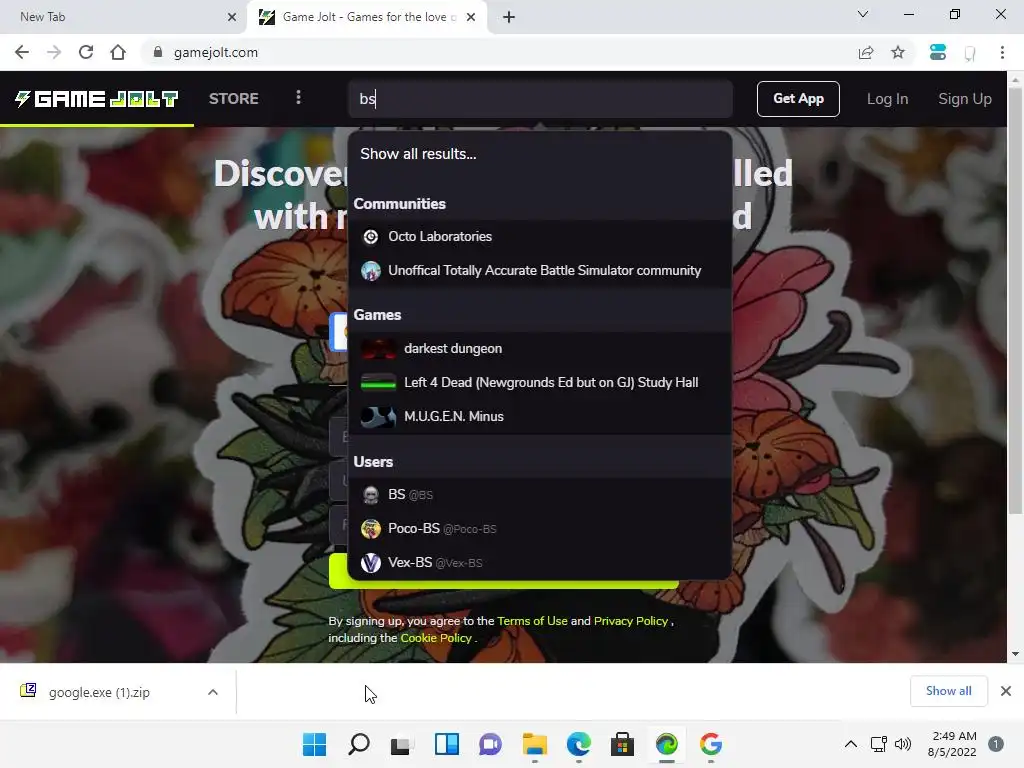Click the Game Jolt logo
The width and height of the screenshot is (1024, 768).
click(97, 99)
